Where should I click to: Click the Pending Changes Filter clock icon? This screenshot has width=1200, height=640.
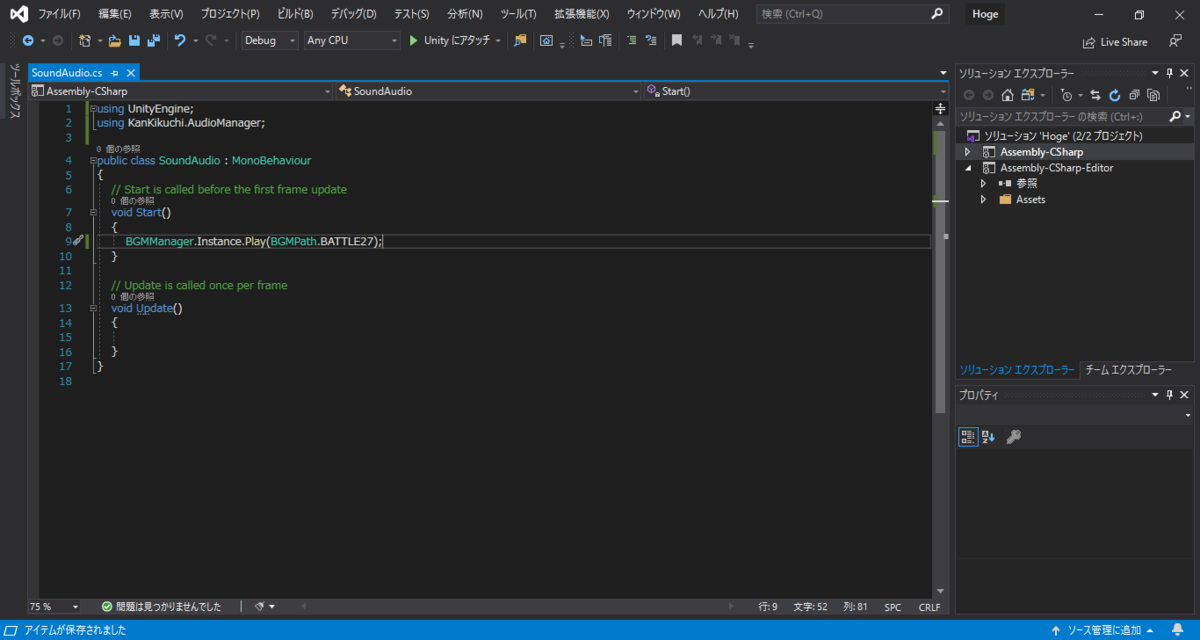point(1066,95)
